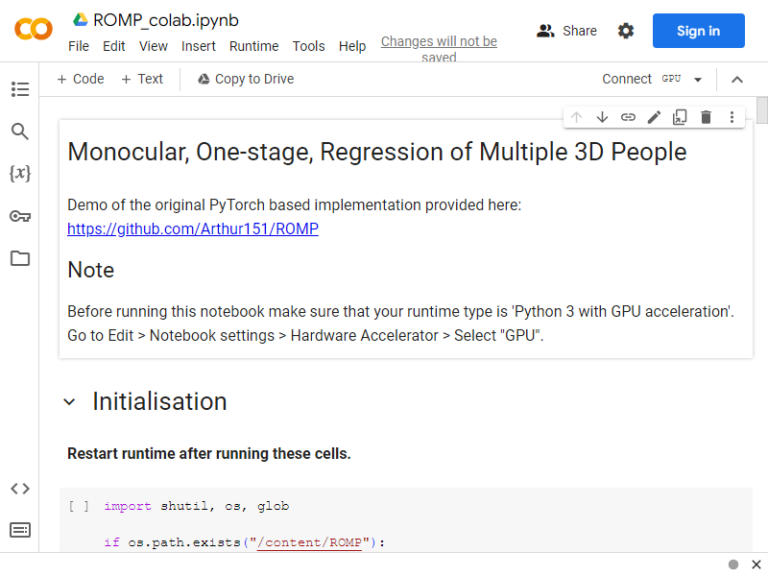The height and width of the screenshot is (576, 768).
Task: Move cell down with the arrow icon
Action: point(602,117)
